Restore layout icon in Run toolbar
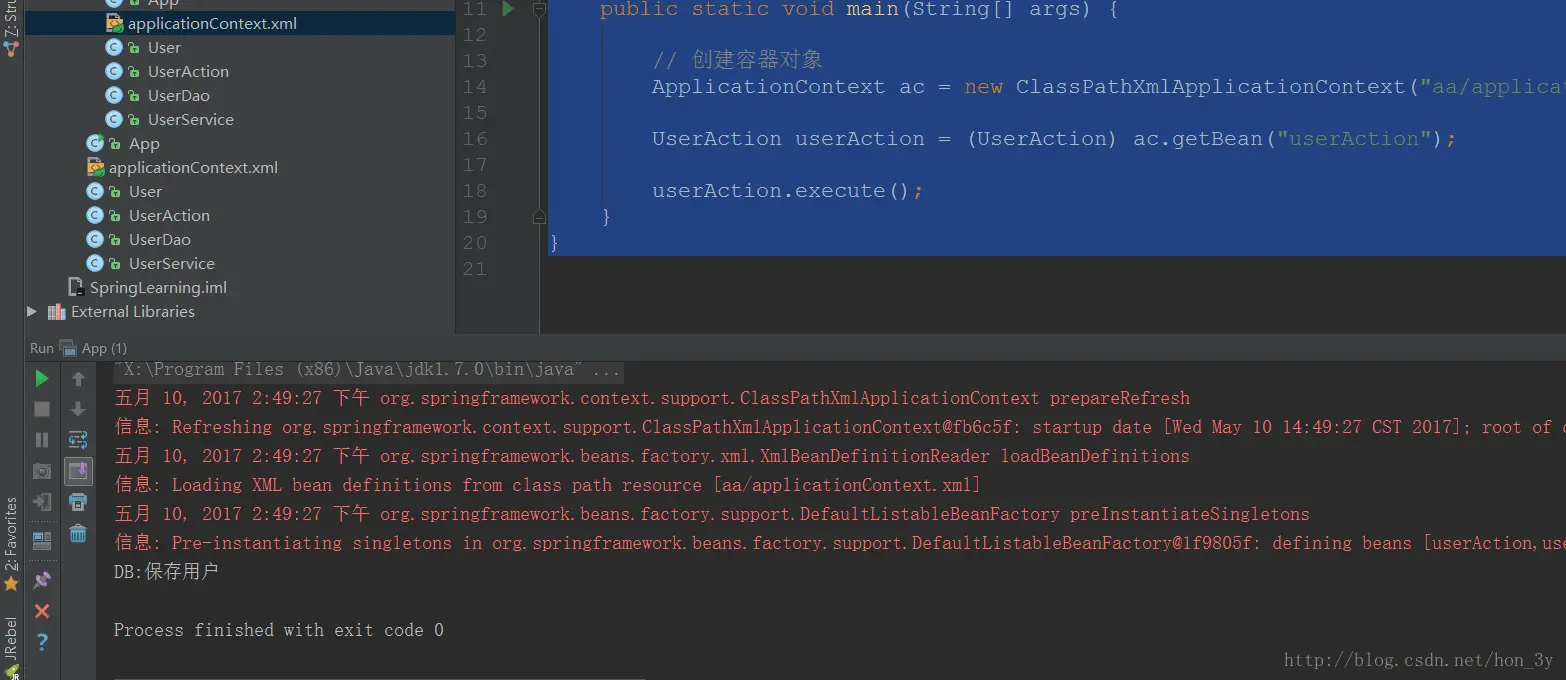This screenshot has width=1566, height=680. click(42, 541)
